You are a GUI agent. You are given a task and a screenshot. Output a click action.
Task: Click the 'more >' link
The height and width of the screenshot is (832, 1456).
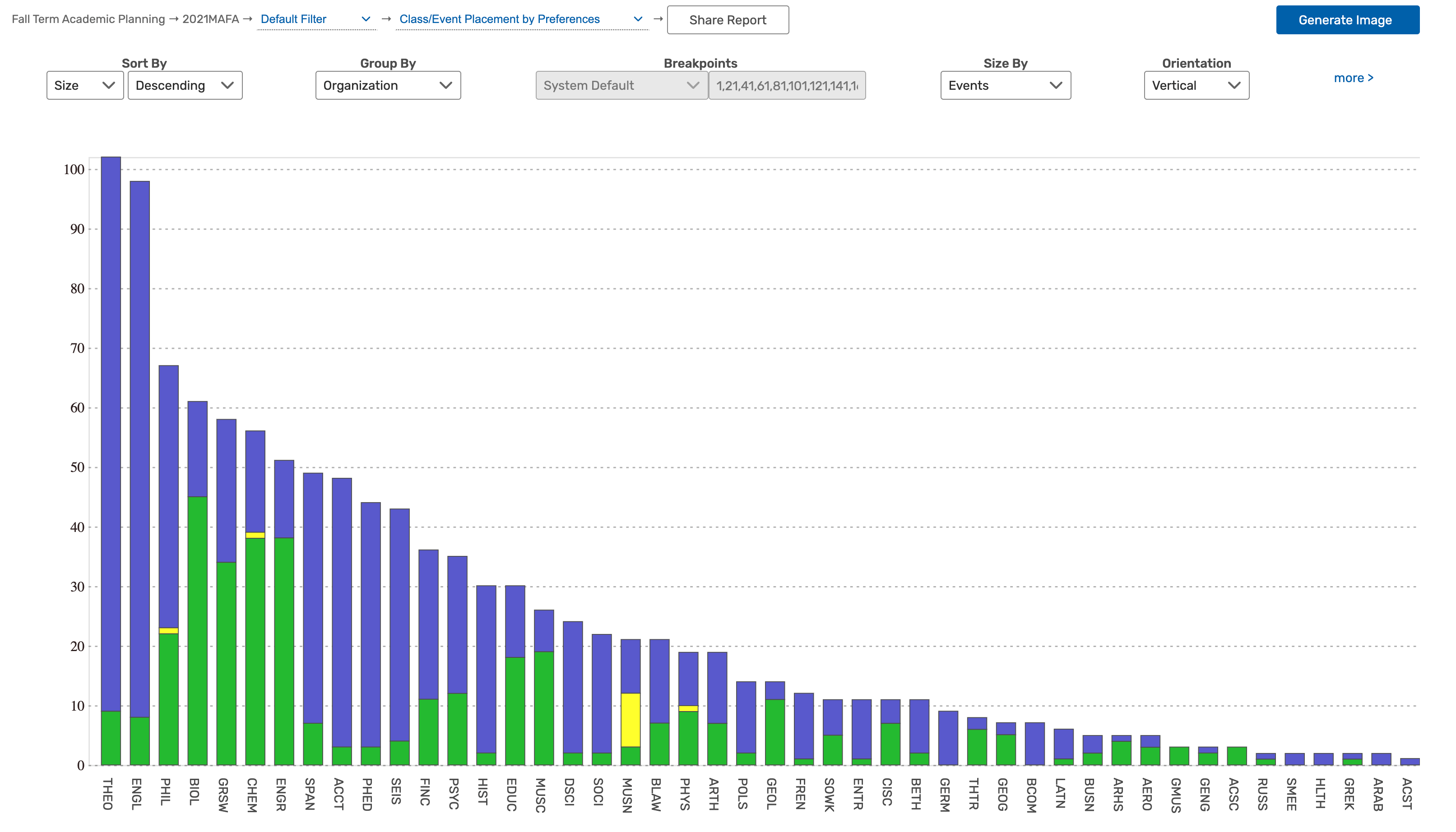[x=1353, y=78]
